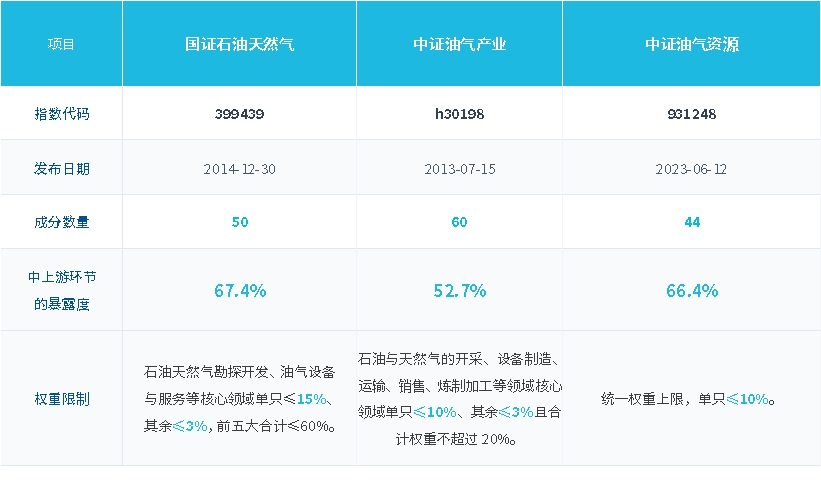Select the 中证油气产业 column header

tap(459, 44)
